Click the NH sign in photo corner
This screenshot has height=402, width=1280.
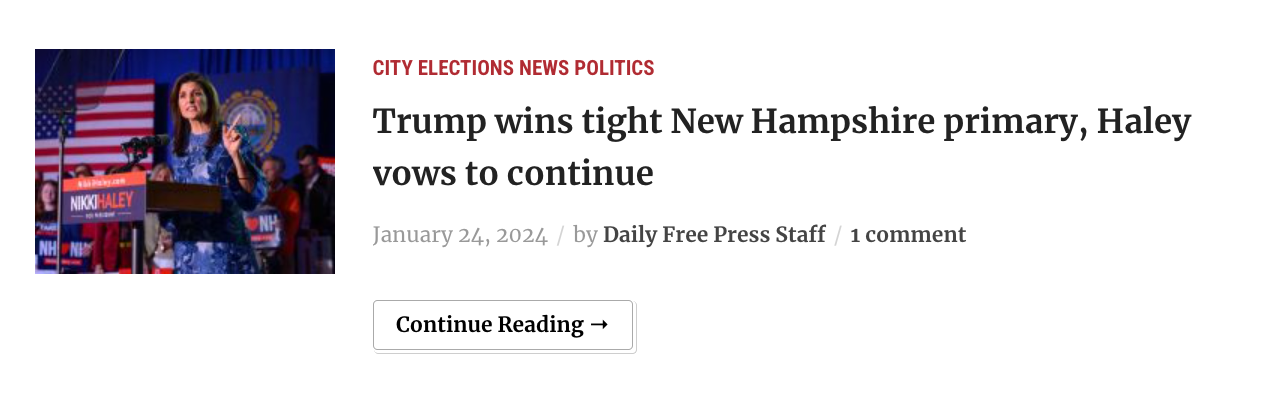[49, 246]
